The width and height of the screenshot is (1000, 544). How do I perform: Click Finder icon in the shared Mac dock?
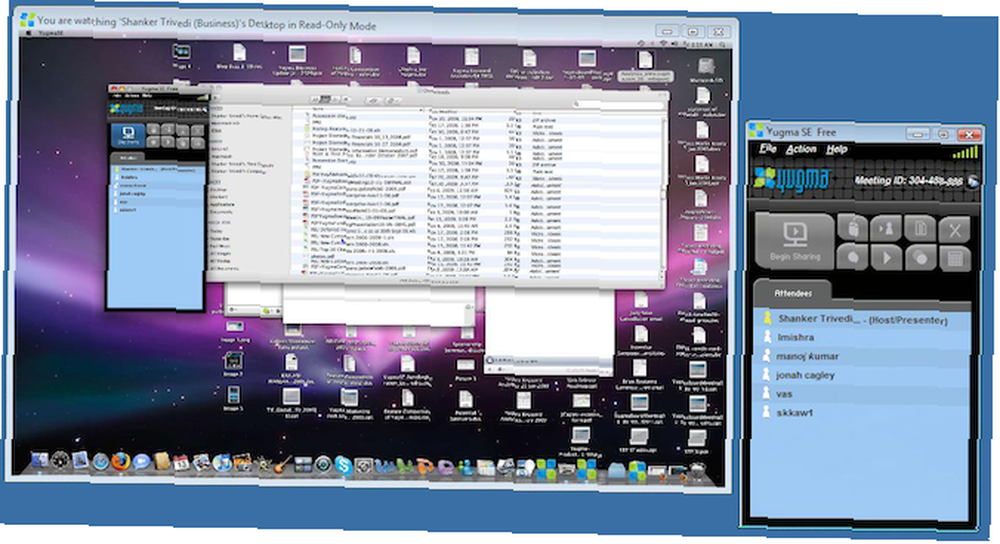[40, 460]
